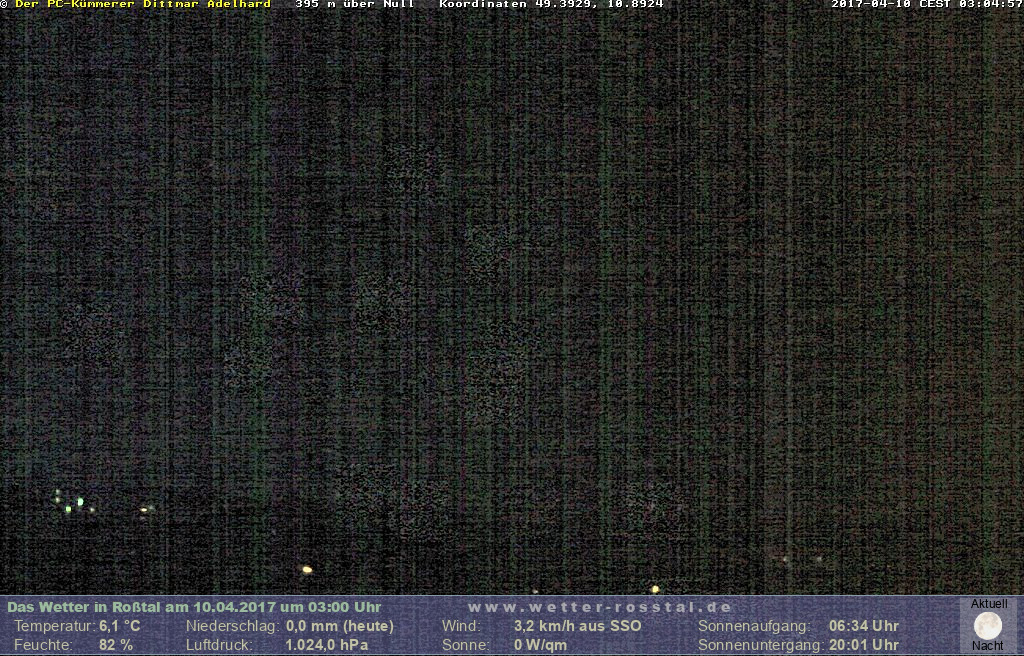
Task: Click the moon icon in the Aktuell box
Action: coord(988,626)
